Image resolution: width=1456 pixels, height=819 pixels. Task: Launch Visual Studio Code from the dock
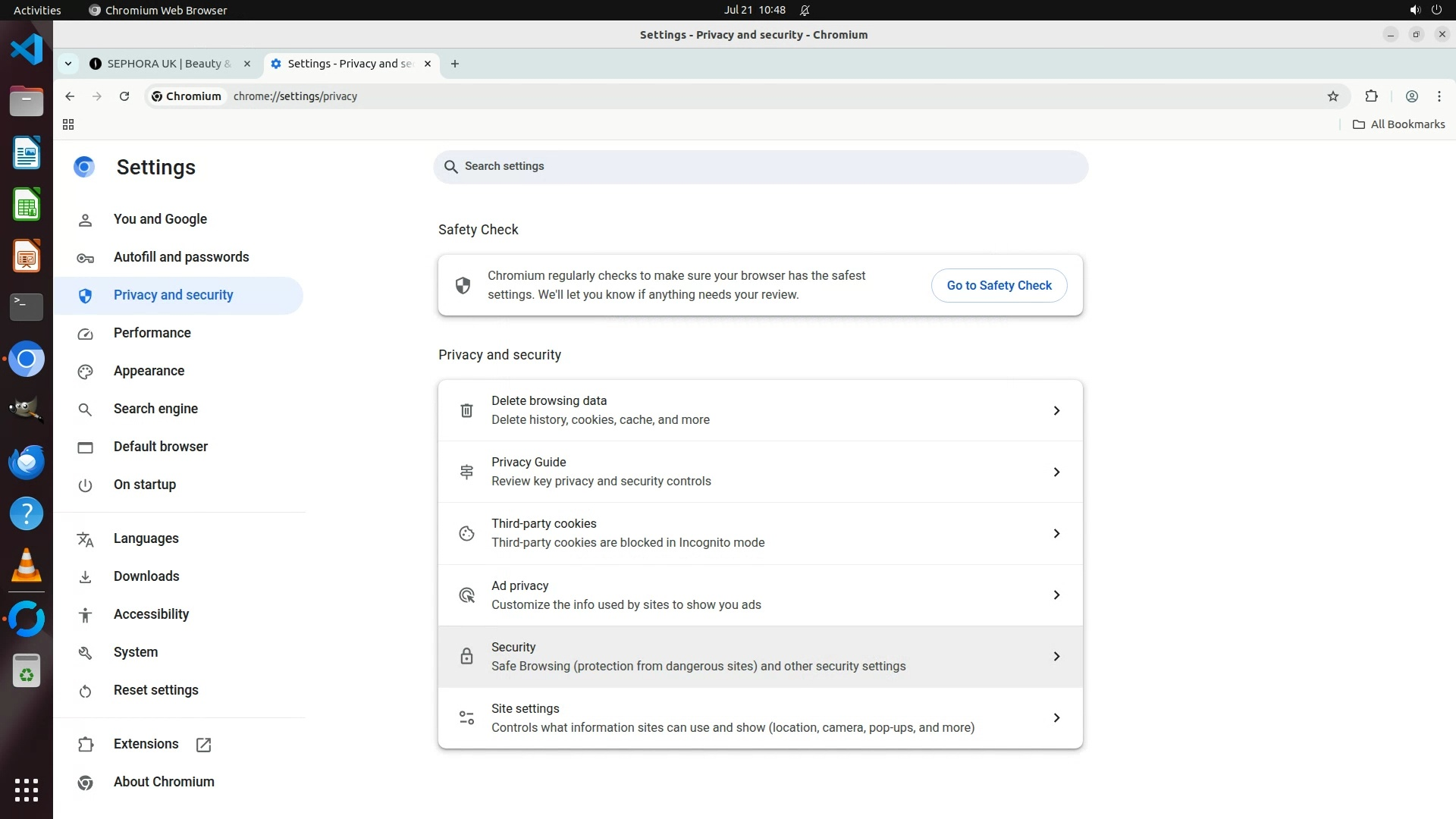[x=27, y=50]
